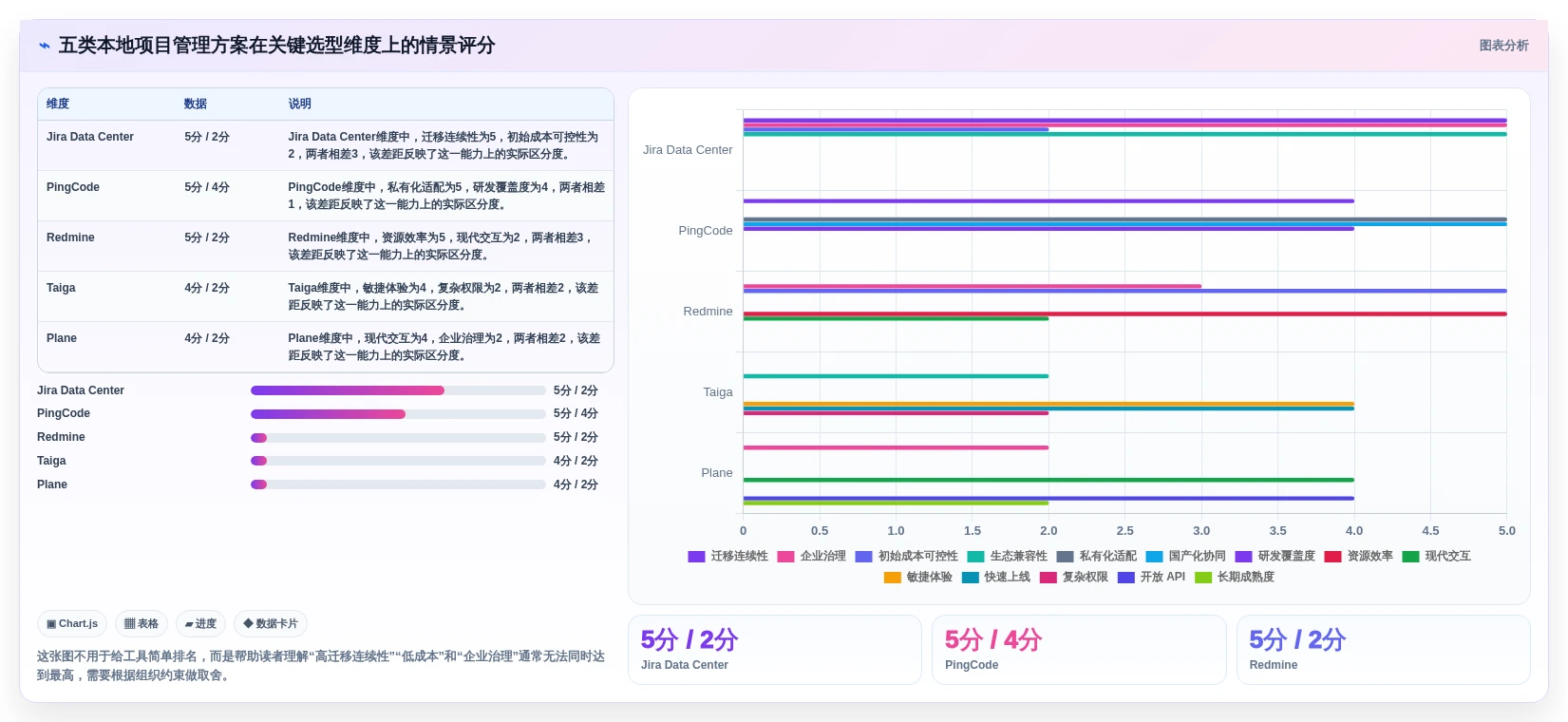1568x722 pixels.
Task: Click the Plane chart axis label
Action: click(x=717, y=473)
